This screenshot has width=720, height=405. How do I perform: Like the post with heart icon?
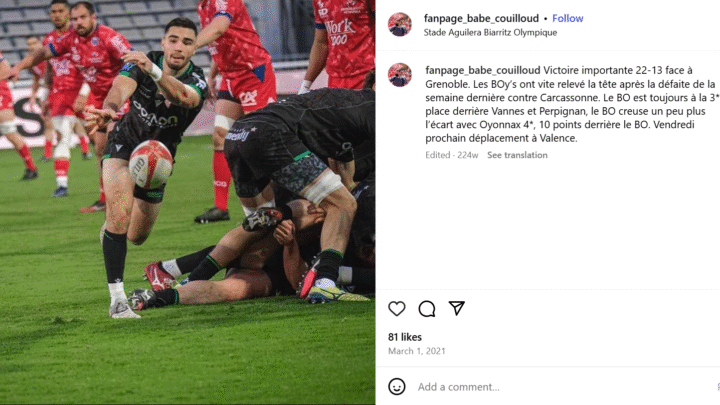397,309
